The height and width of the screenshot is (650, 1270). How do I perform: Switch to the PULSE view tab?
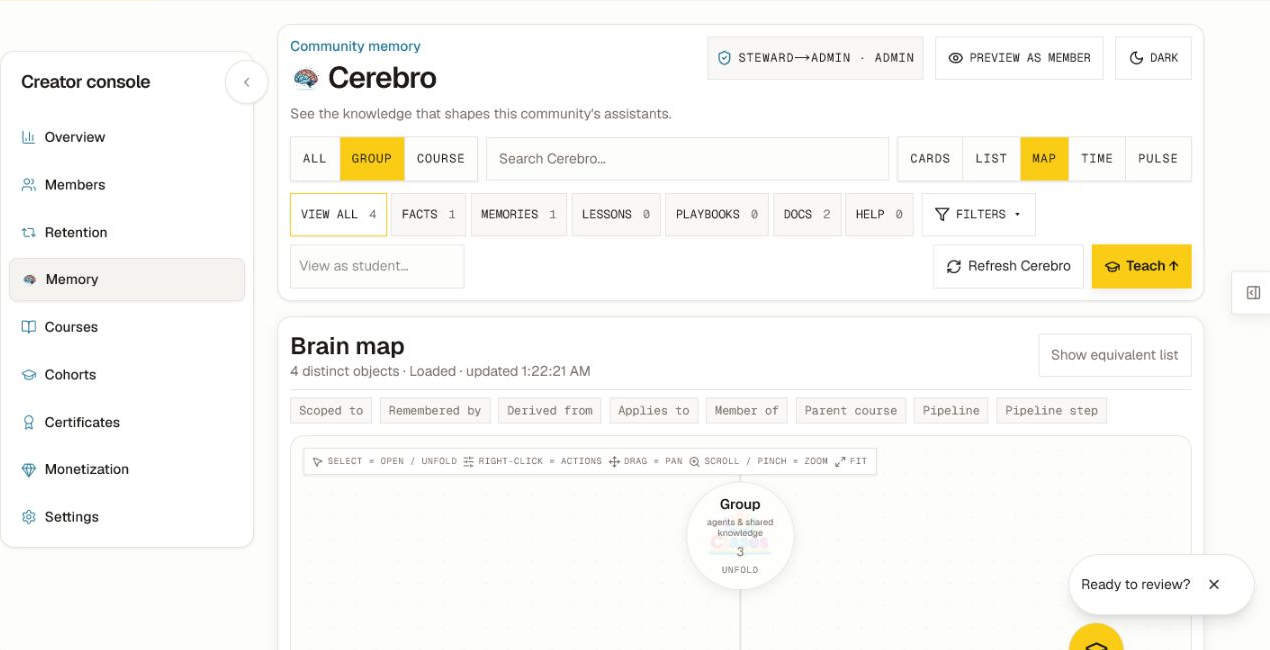point(1158,158)
